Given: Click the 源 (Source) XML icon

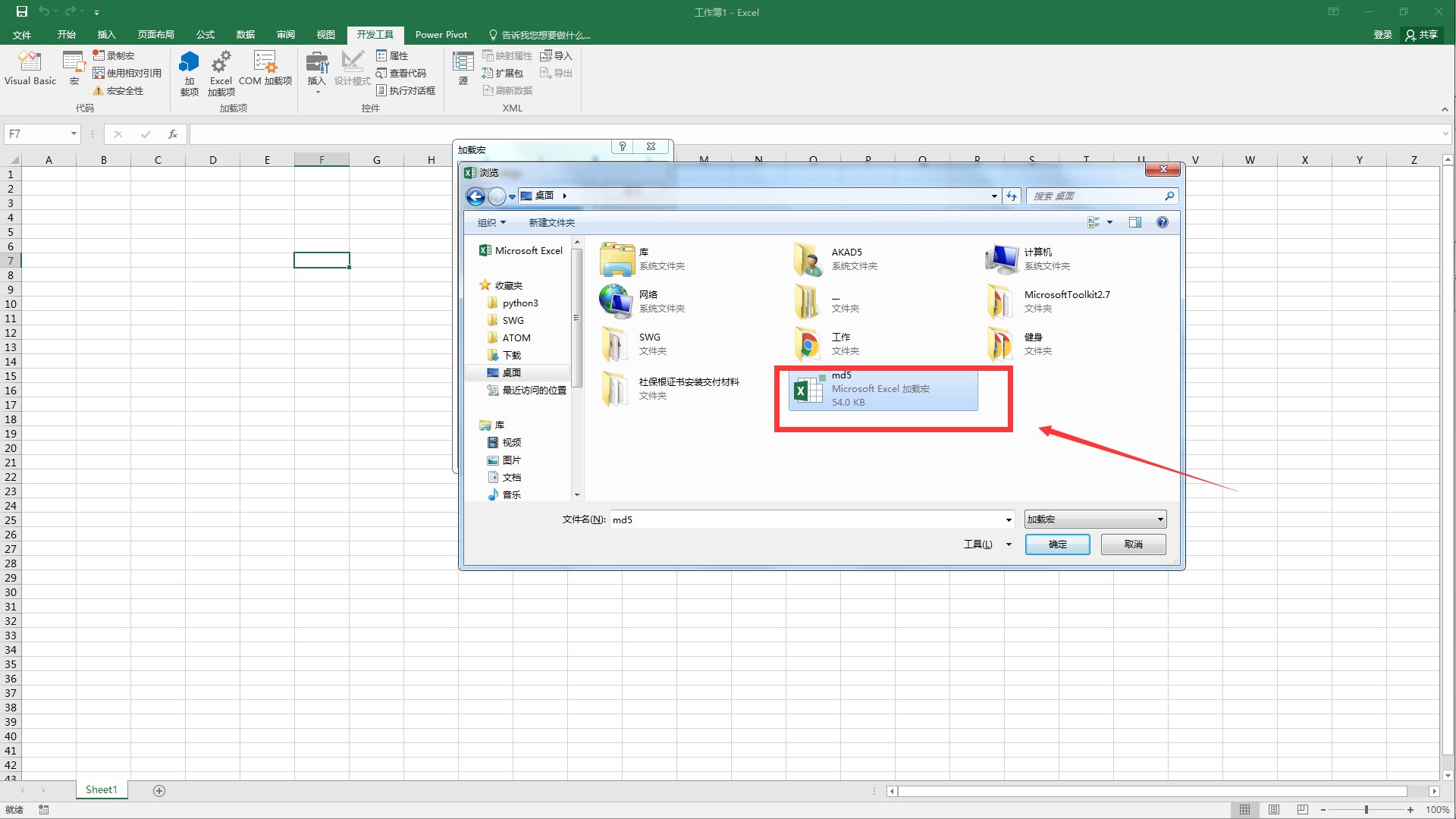Looking at the screenshot, I should [x=463, y=67].
